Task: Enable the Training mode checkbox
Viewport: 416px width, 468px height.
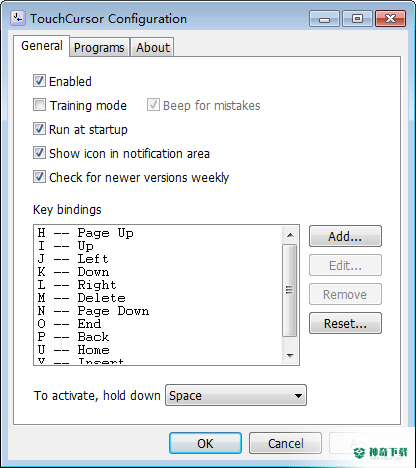Action: pyautogui.click(x=39, y=105)
